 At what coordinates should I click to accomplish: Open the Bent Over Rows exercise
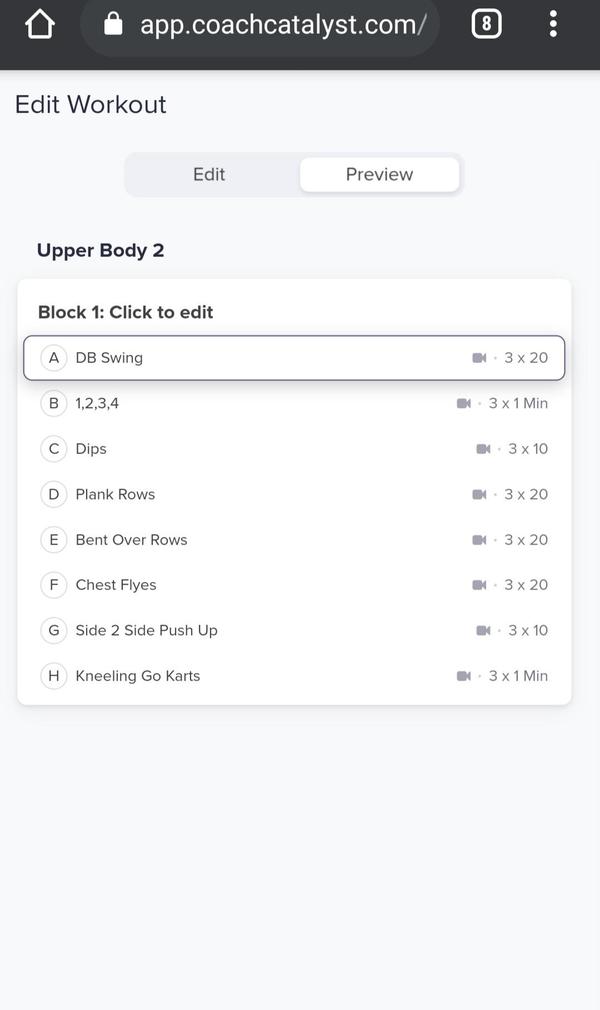132,540
